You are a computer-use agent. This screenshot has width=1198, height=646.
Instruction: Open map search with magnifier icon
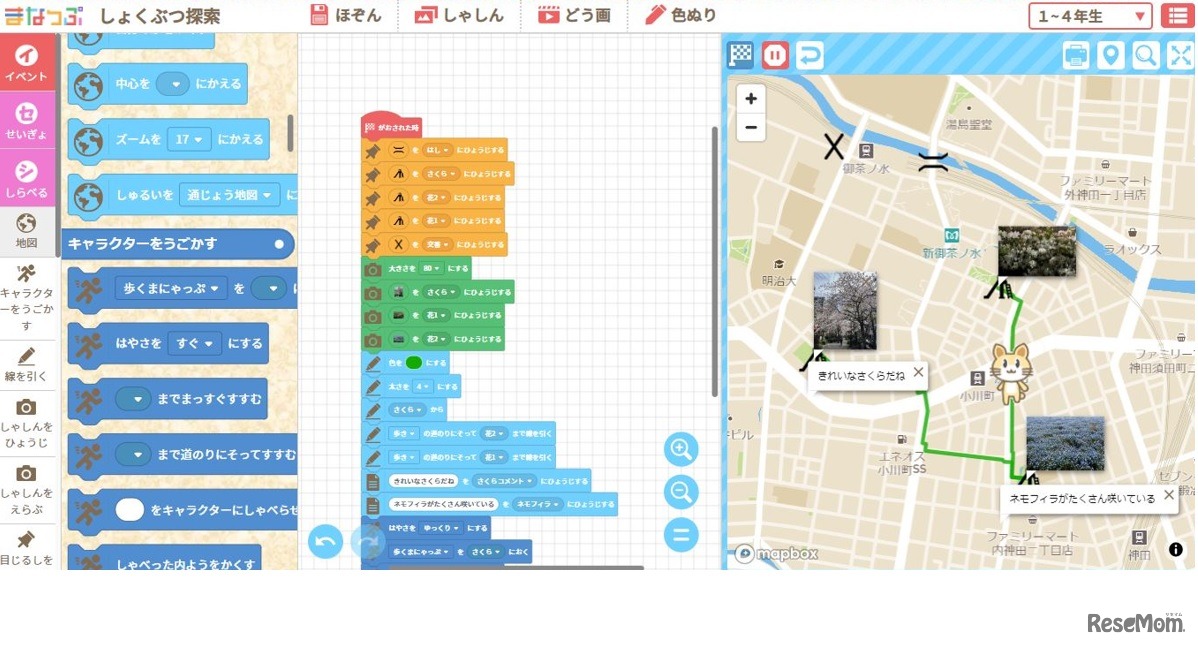[1146, 55]
